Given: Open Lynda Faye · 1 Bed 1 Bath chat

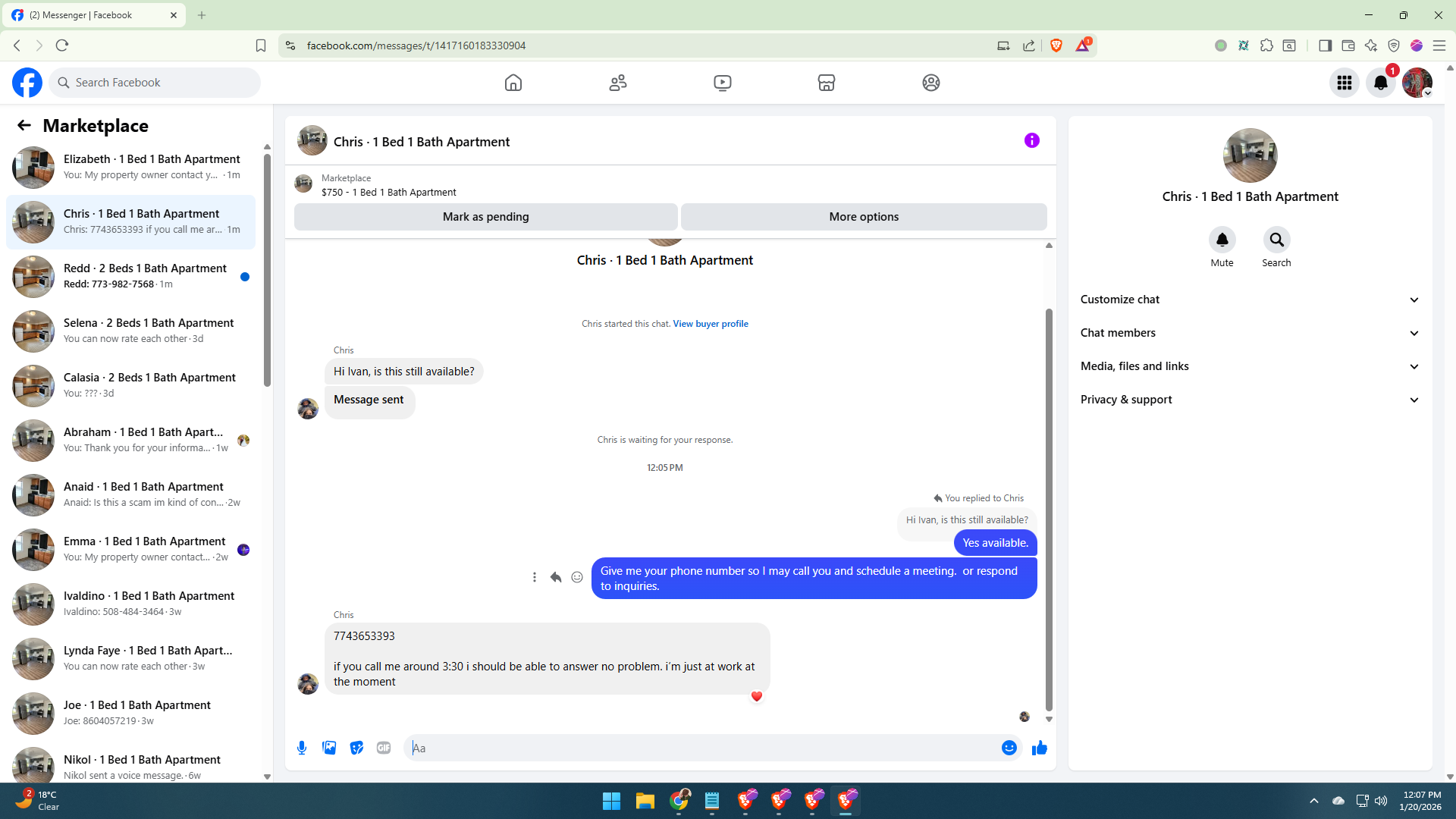Looking at the screenshot, I should pos(130,659).
